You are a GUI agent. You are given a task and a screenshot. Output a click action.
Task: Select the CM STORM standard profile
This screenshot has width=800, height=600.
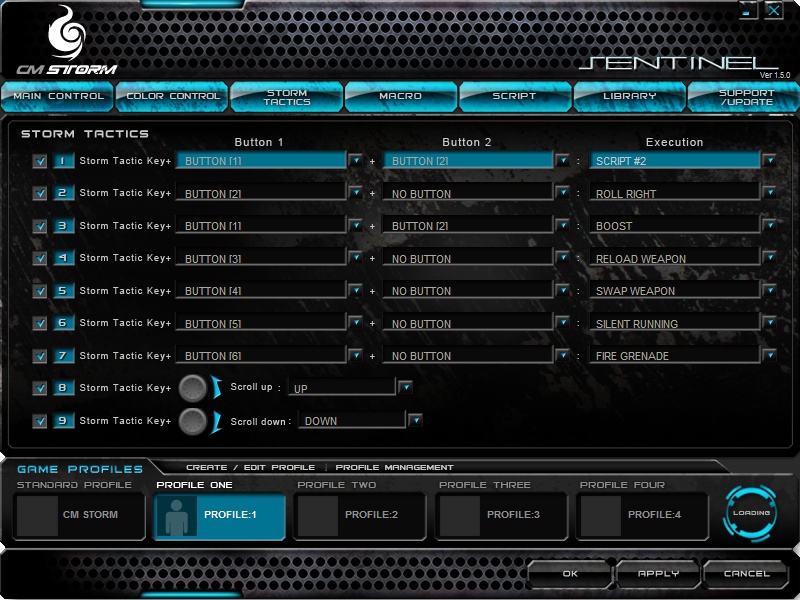[79, 515]
